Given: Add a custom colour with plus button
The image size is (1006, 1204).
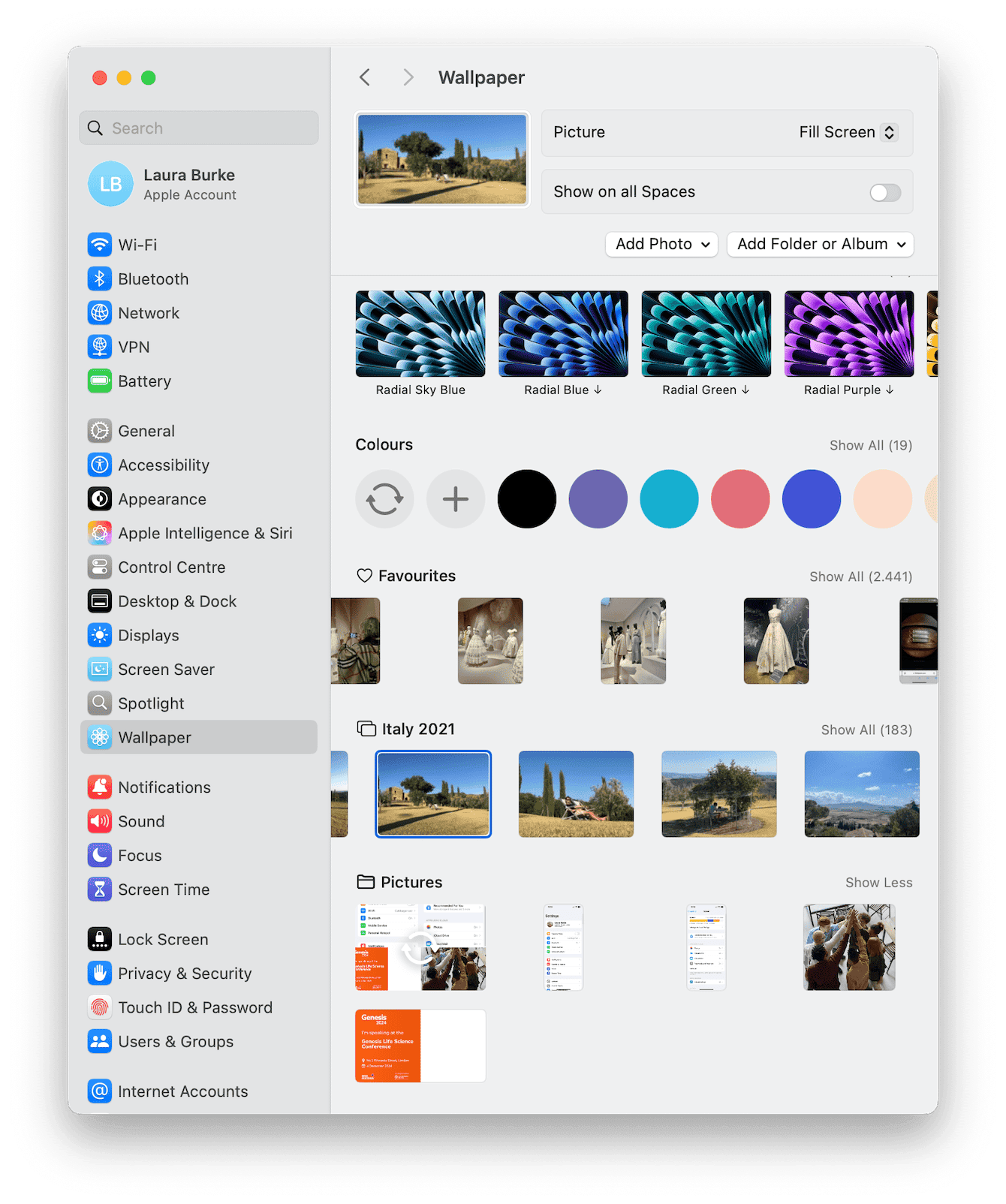Looking at the screenshot, I should pyautogui.click(x=456, y=499).
